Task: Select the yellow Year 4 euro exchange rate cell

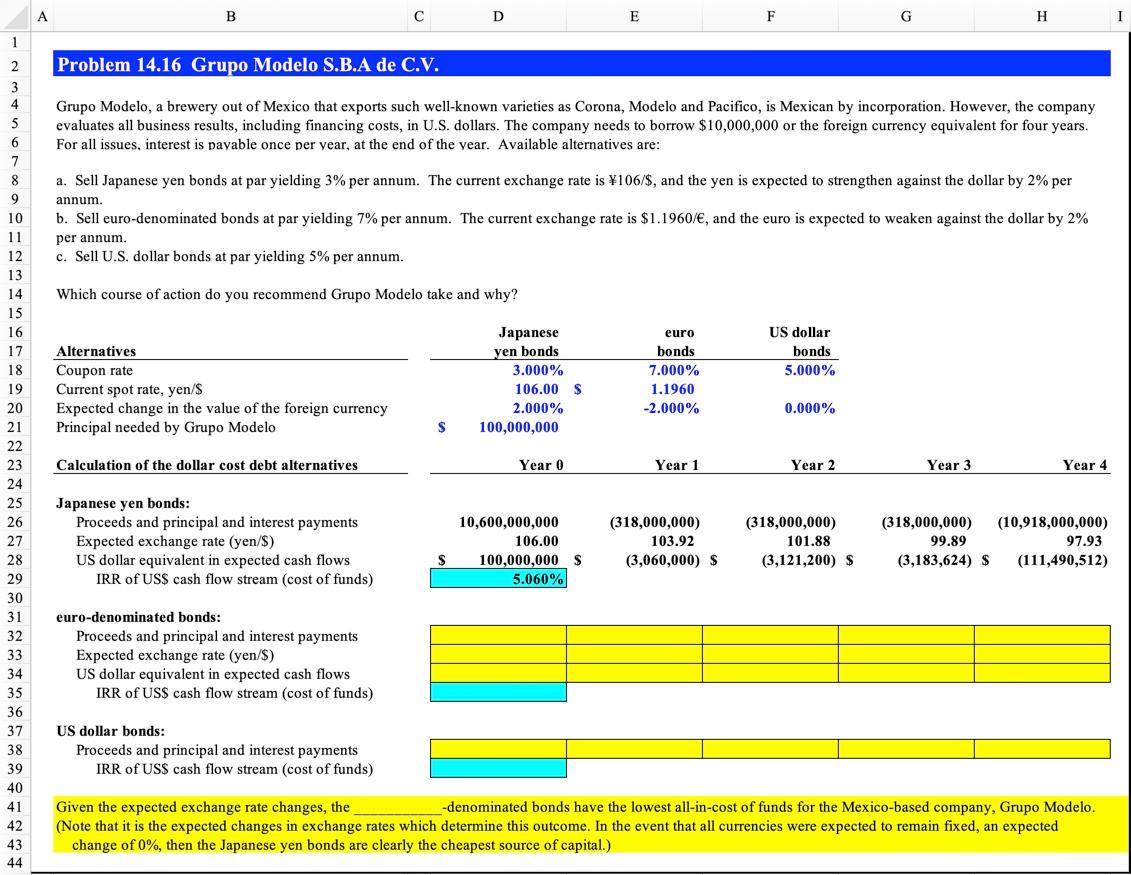Action: pyautogui.click(x=1041, y=655)
